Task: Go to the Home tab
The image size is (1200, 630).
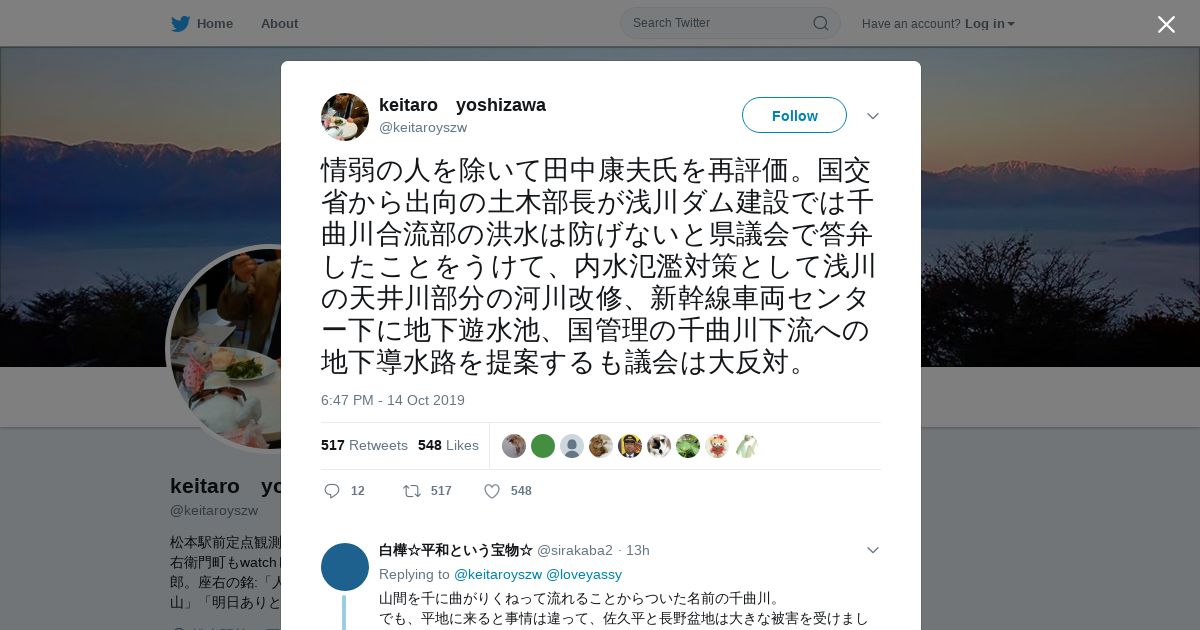Action: (215, 24)
